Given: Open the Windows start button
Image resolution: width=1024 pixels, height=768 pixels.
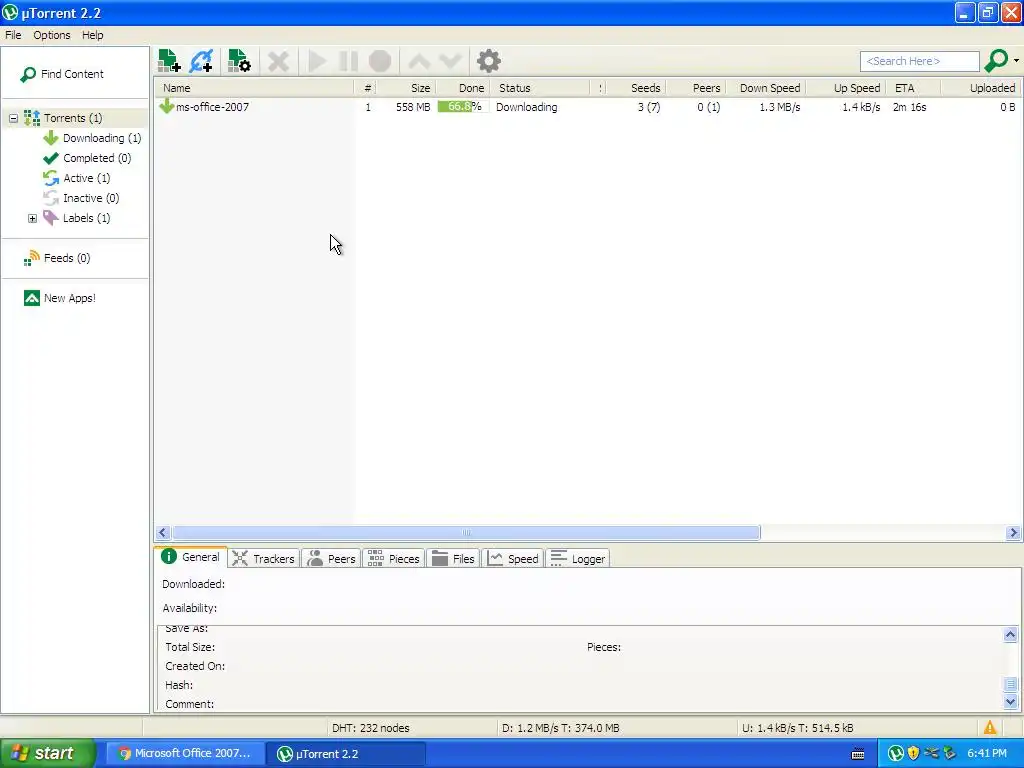Looking at the screenshot, I should (x=48, y=754).
